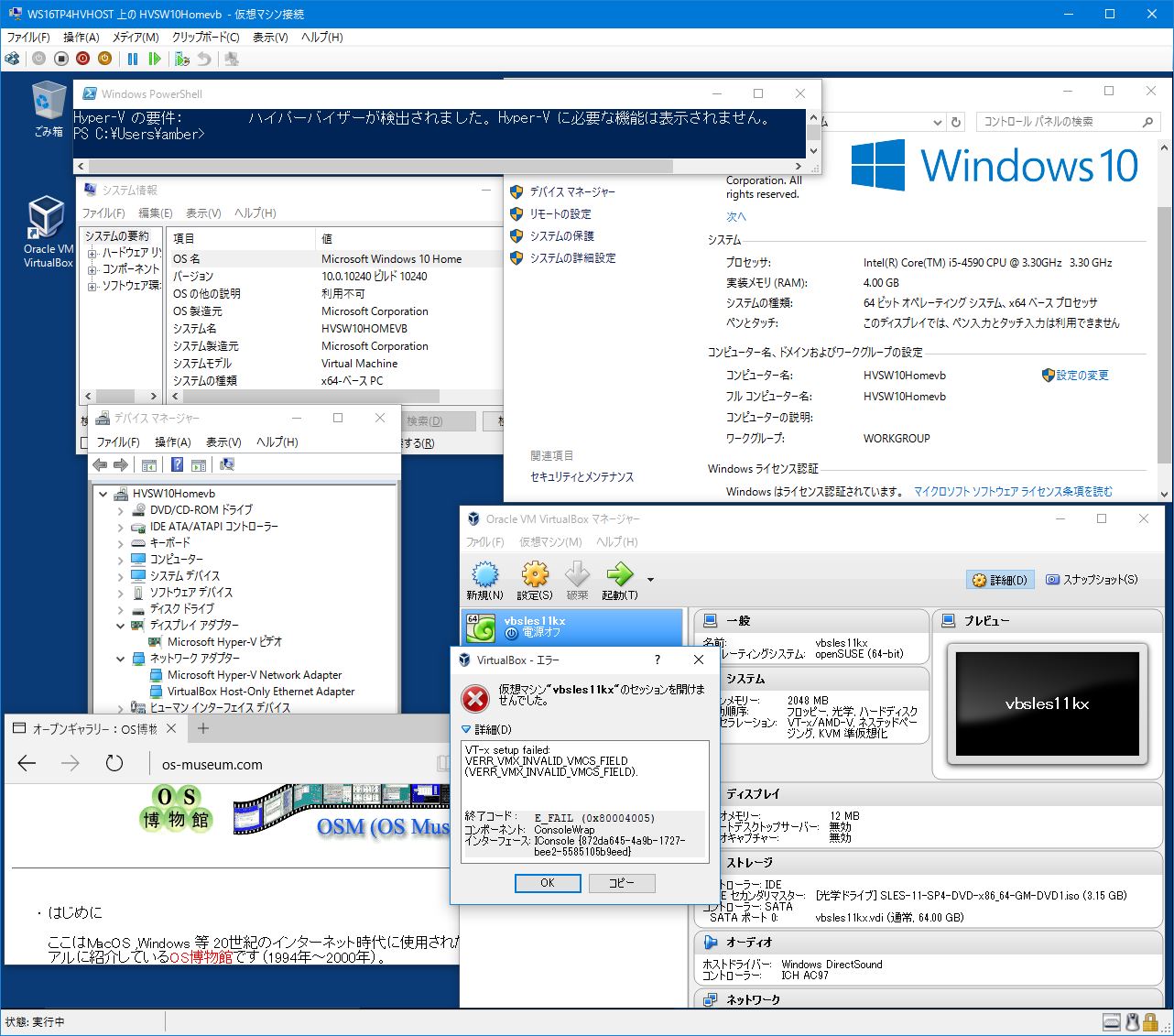Screen dimensions: 1174x1036
Task: Click コピー button in the error dialog
Action: 622,883
